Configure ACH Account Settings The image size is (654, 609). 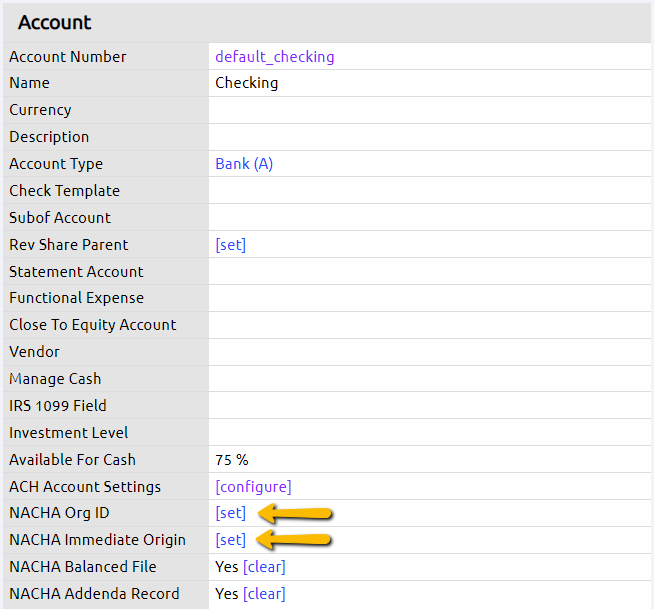[253, 487]
